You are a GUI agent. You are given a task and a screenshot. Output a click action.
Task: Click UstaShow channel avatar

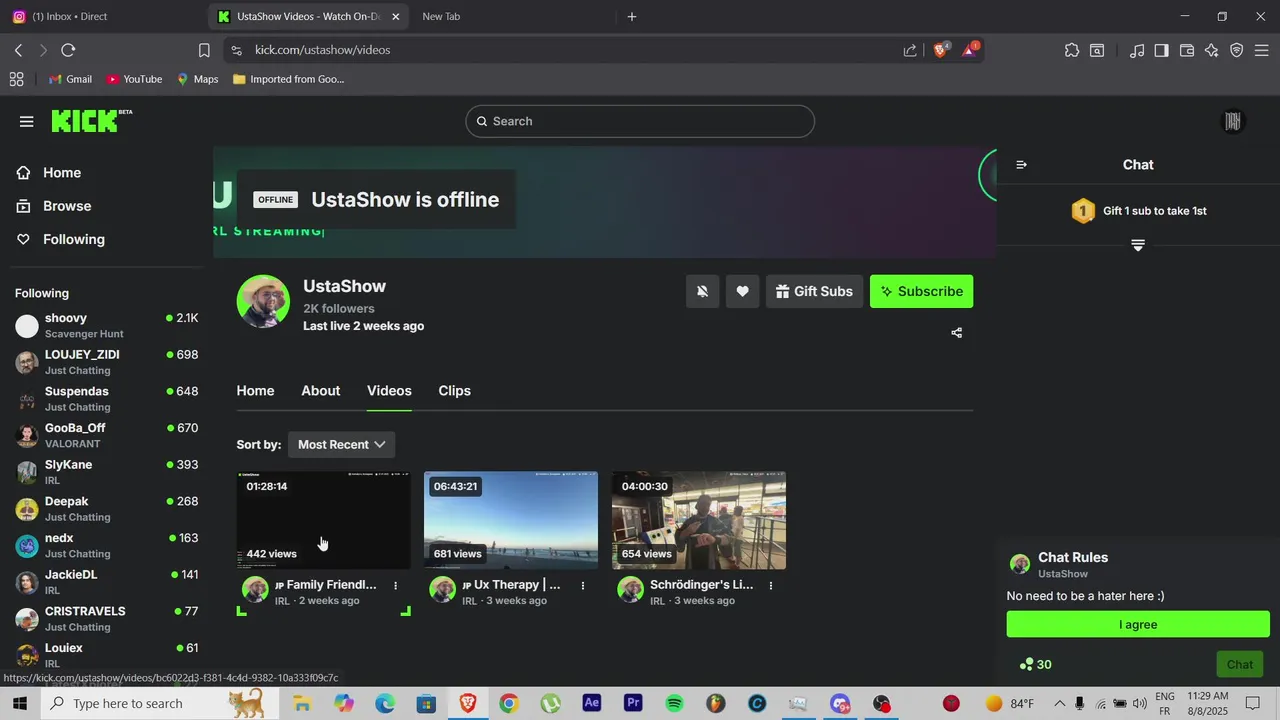pyautogui.click(x=263, y=301)
